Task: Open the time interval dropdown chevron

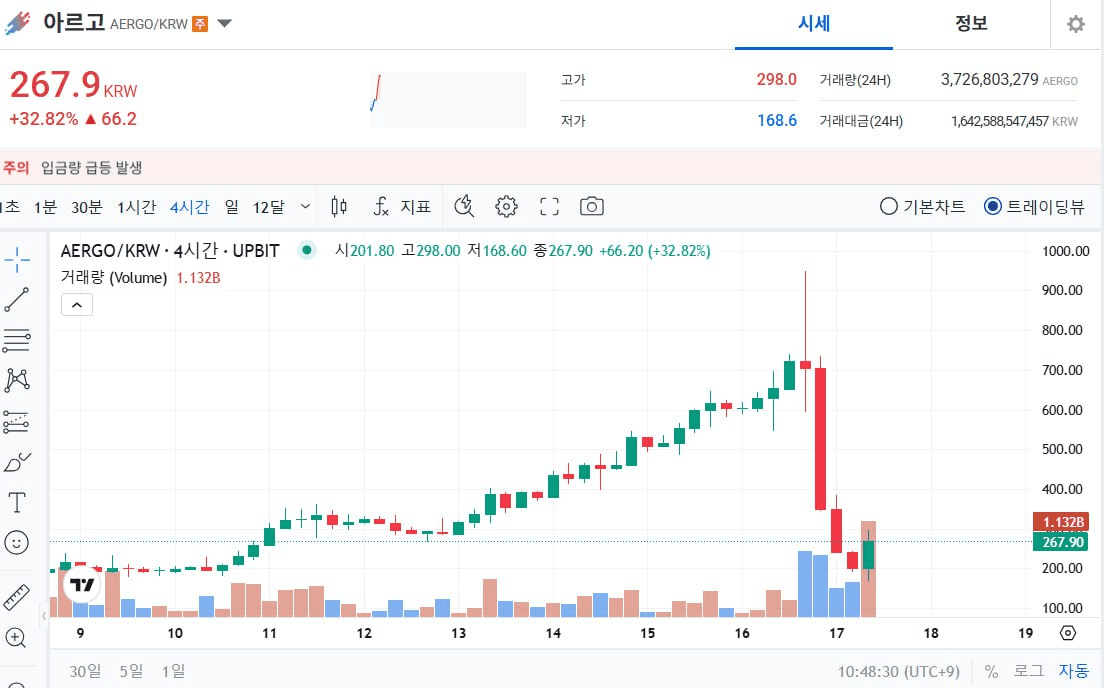Action: point(306,207)
